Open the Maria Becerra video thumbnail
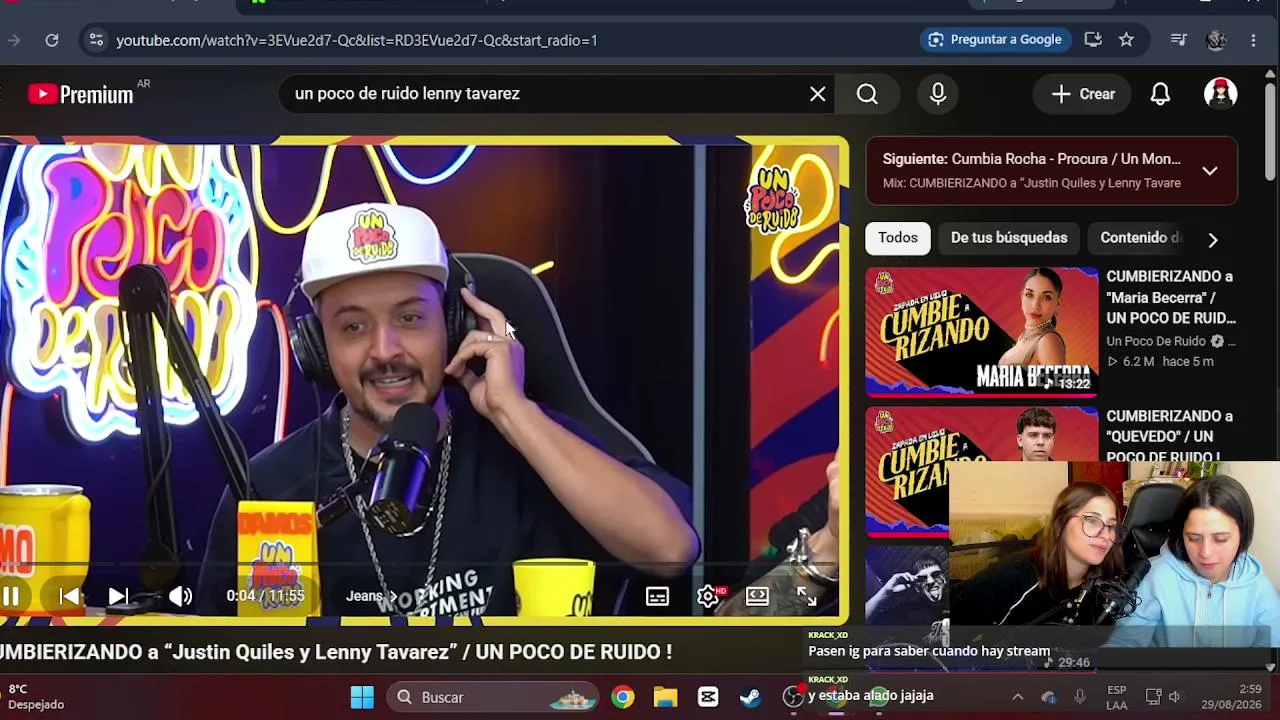The height and width of the screenshot is (720, 1280). tap(982, 332)
